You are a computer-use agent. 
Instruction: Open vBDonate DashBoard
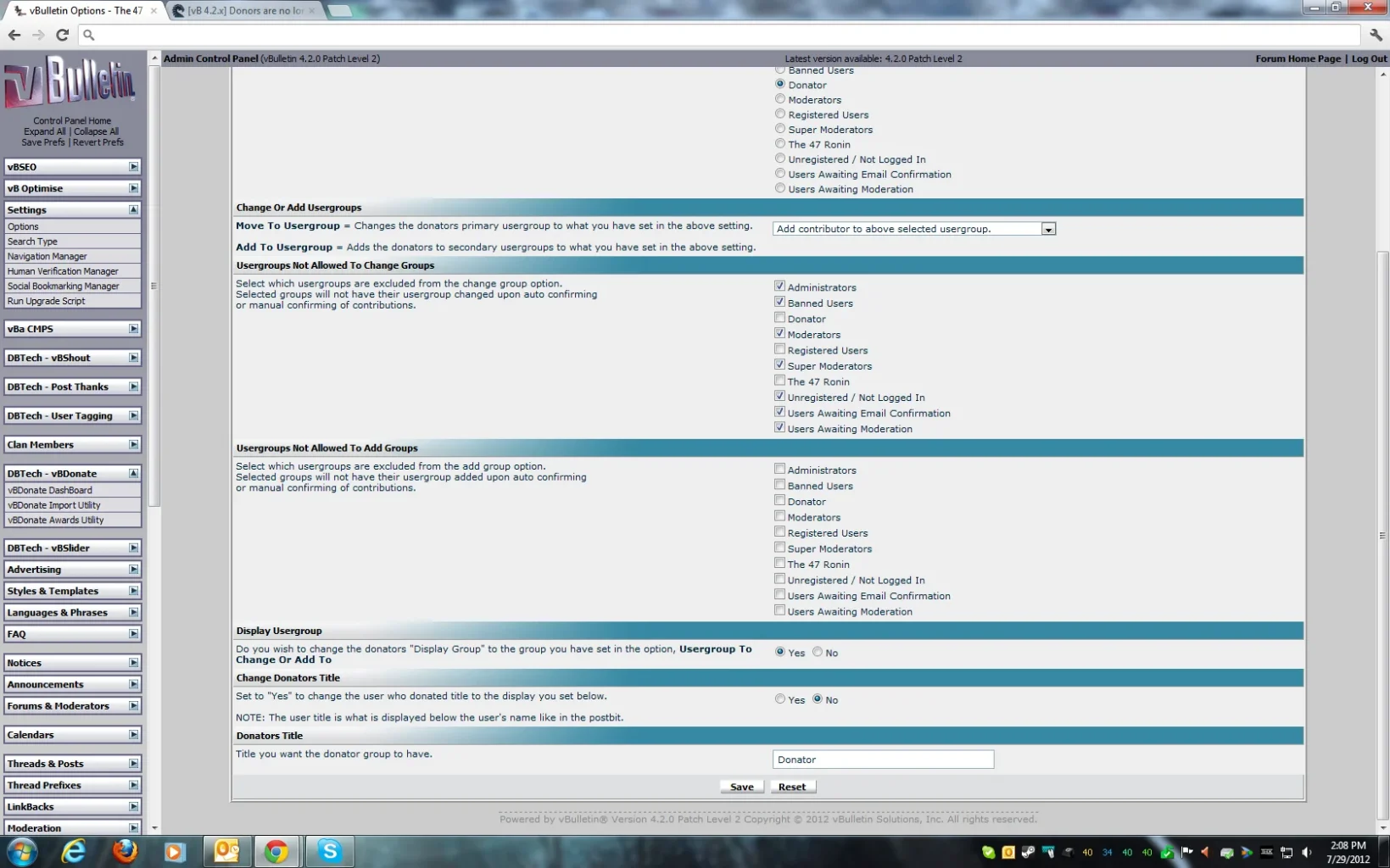click(x=71, y=490)
